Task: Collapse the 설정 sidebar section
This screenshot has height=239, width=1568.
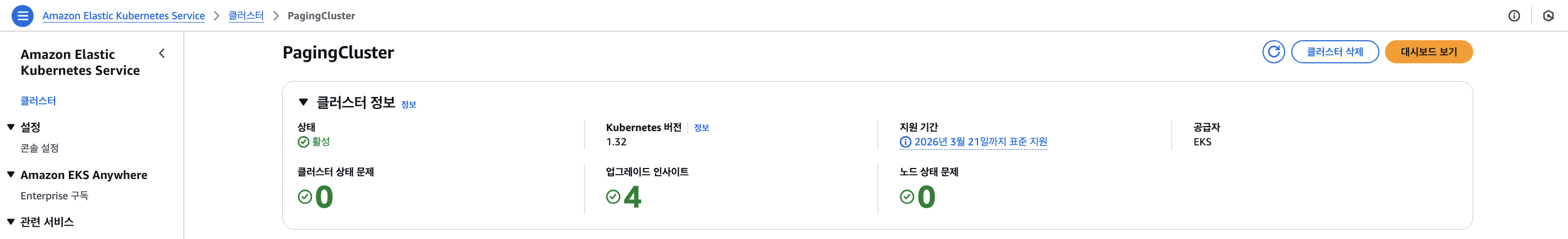Action: tap(11, 127)
